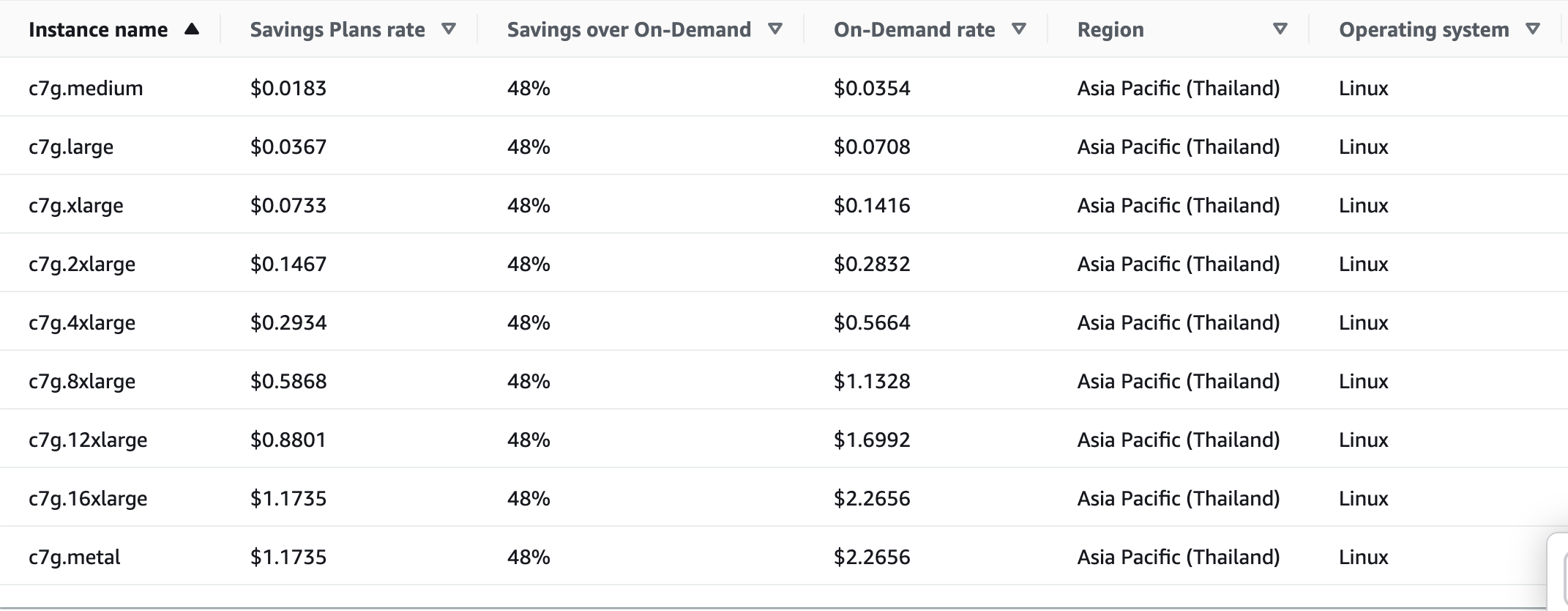The height and width of the screenshot is (611, 1568).
Task: Click the $0.2832 On-Demand rate
Action: pyautogui.click(x=872, y=264)
